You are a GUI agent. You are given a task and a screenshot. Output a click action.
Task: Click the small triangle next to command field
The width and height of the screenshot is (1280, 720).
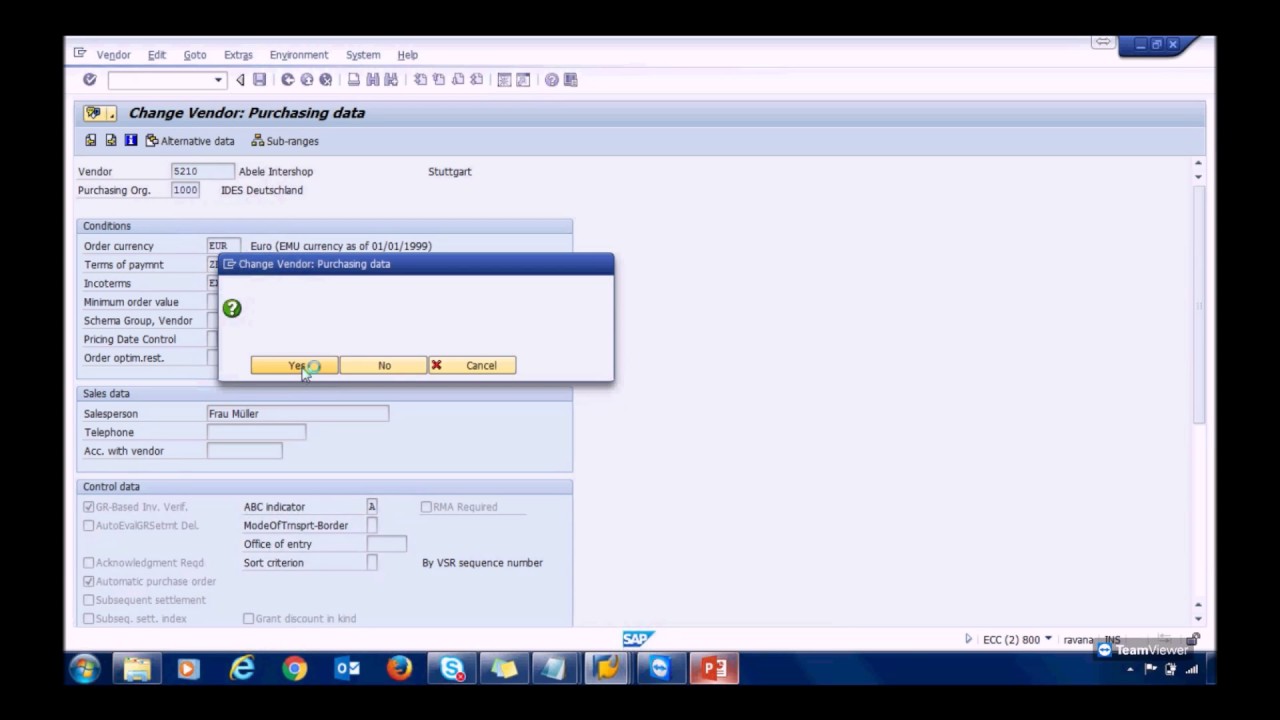[x=240, y=80]
